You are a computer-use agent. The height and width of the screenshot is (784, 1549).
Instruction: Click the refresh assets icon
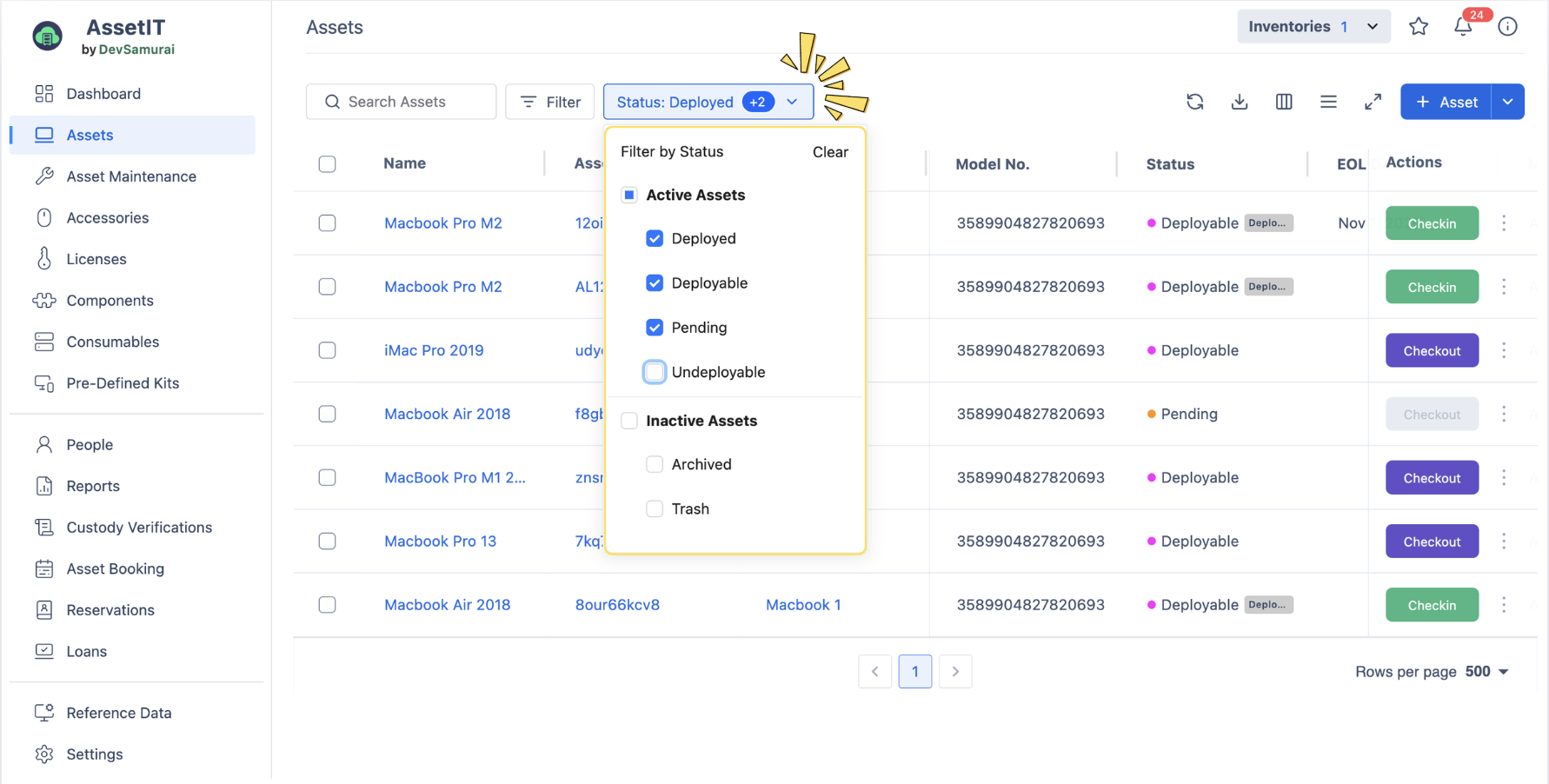pyautogui.click(x=1194, y=102)
